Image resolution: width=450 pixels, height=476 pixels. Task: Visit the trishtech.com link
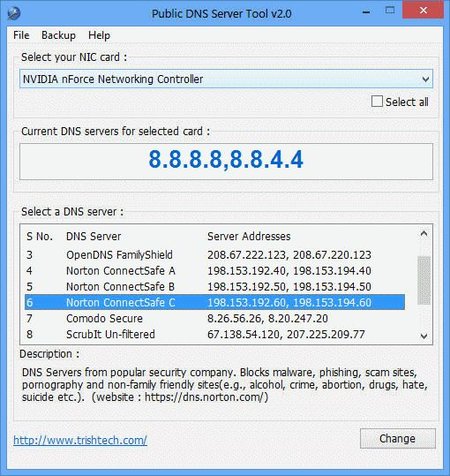pyautogui.click(x=80, y=440)
